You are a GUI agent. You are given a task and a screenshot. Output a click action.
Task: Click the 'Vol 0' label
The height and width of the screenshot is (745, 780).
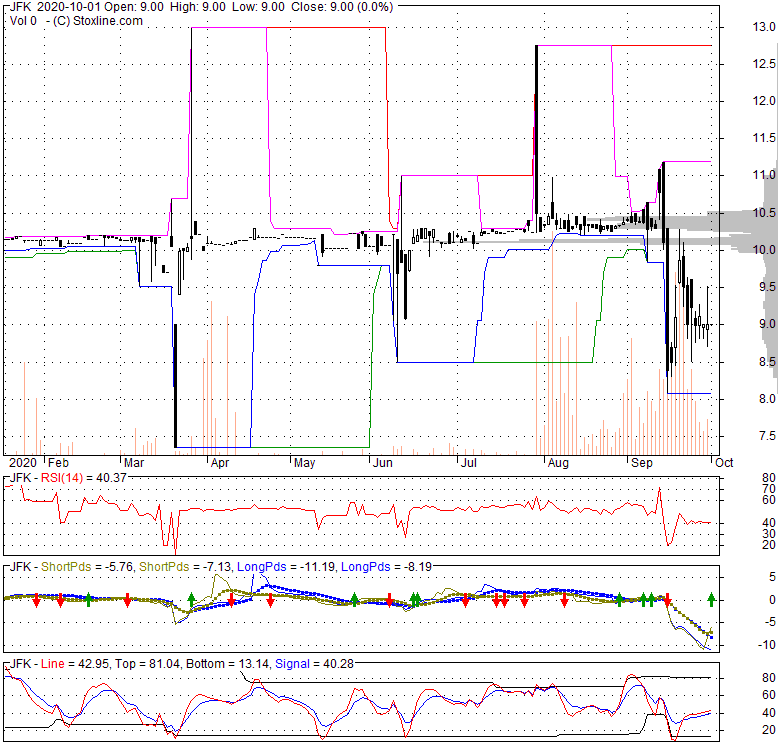(x=23, y=21)
